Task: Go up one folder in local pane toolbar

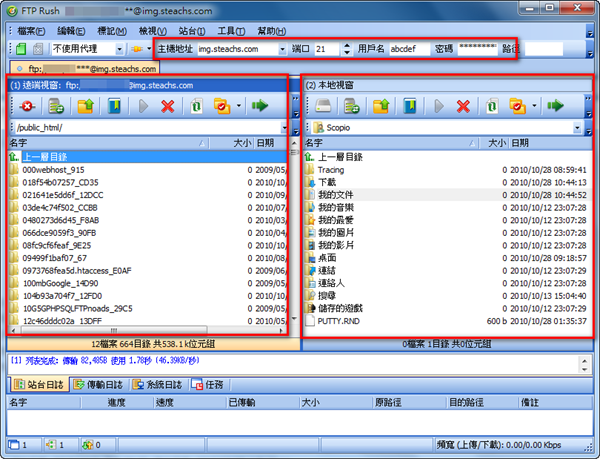Action: click(381, 106)
